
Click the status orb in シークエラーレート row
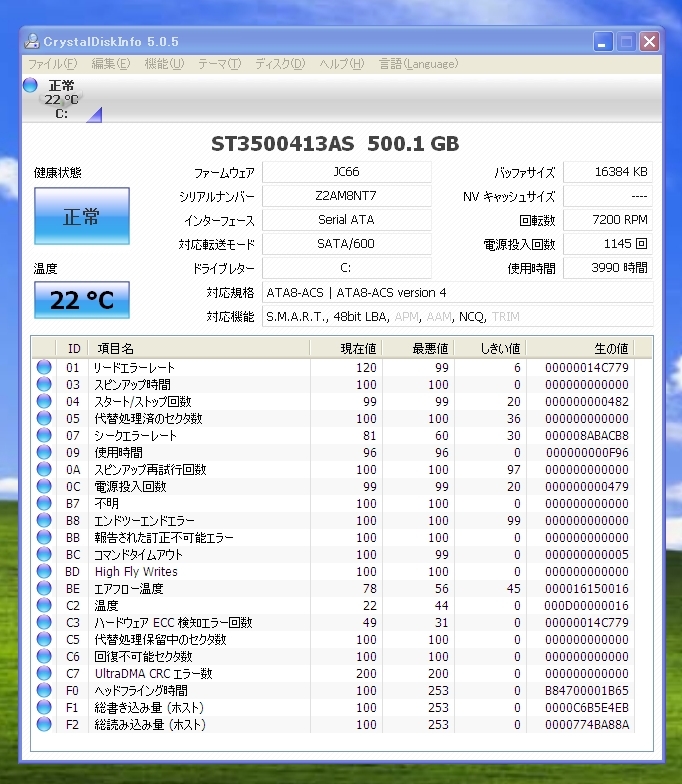44,435
